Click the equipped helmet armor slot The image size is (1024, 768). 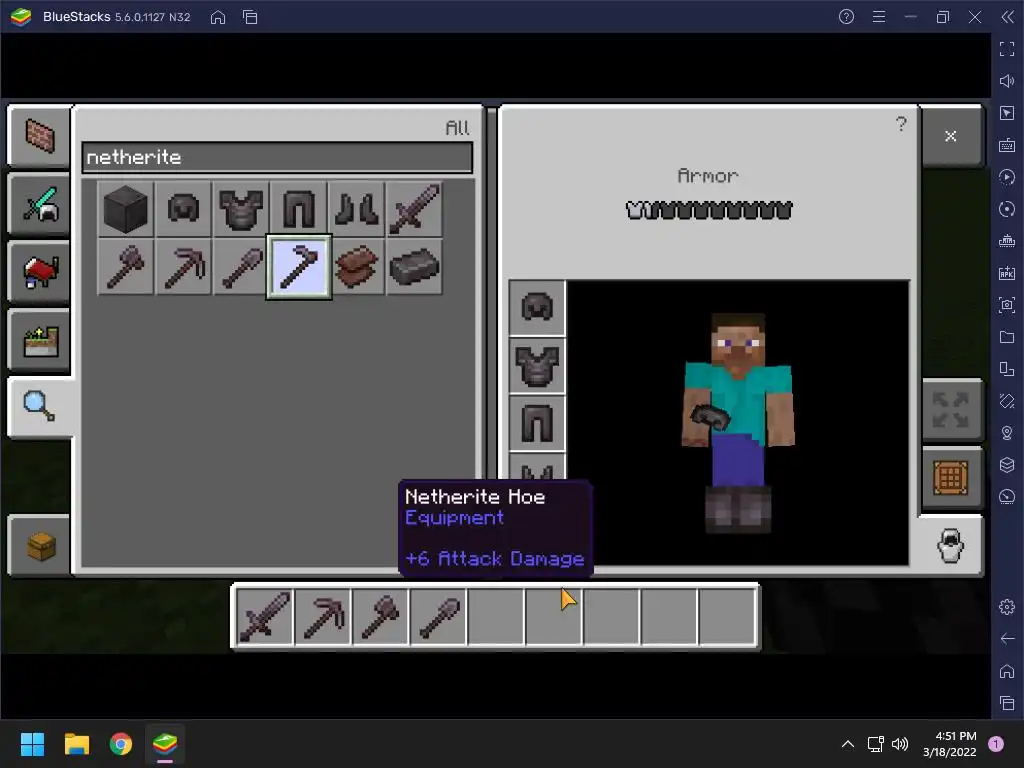pyautogui.click(x=537, y=308)
